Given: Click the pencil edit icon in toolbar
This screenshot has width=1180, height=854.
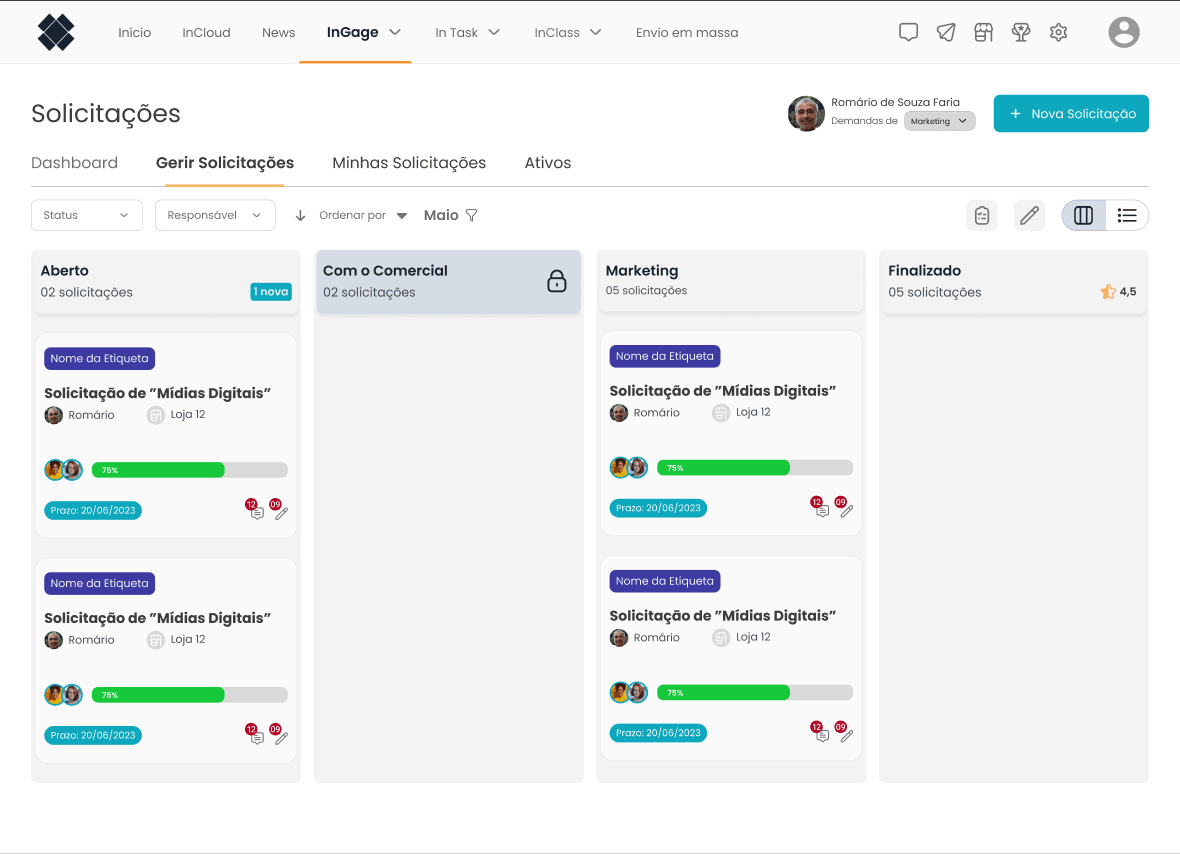Looking at the screenshot, I should (1029, 215).
